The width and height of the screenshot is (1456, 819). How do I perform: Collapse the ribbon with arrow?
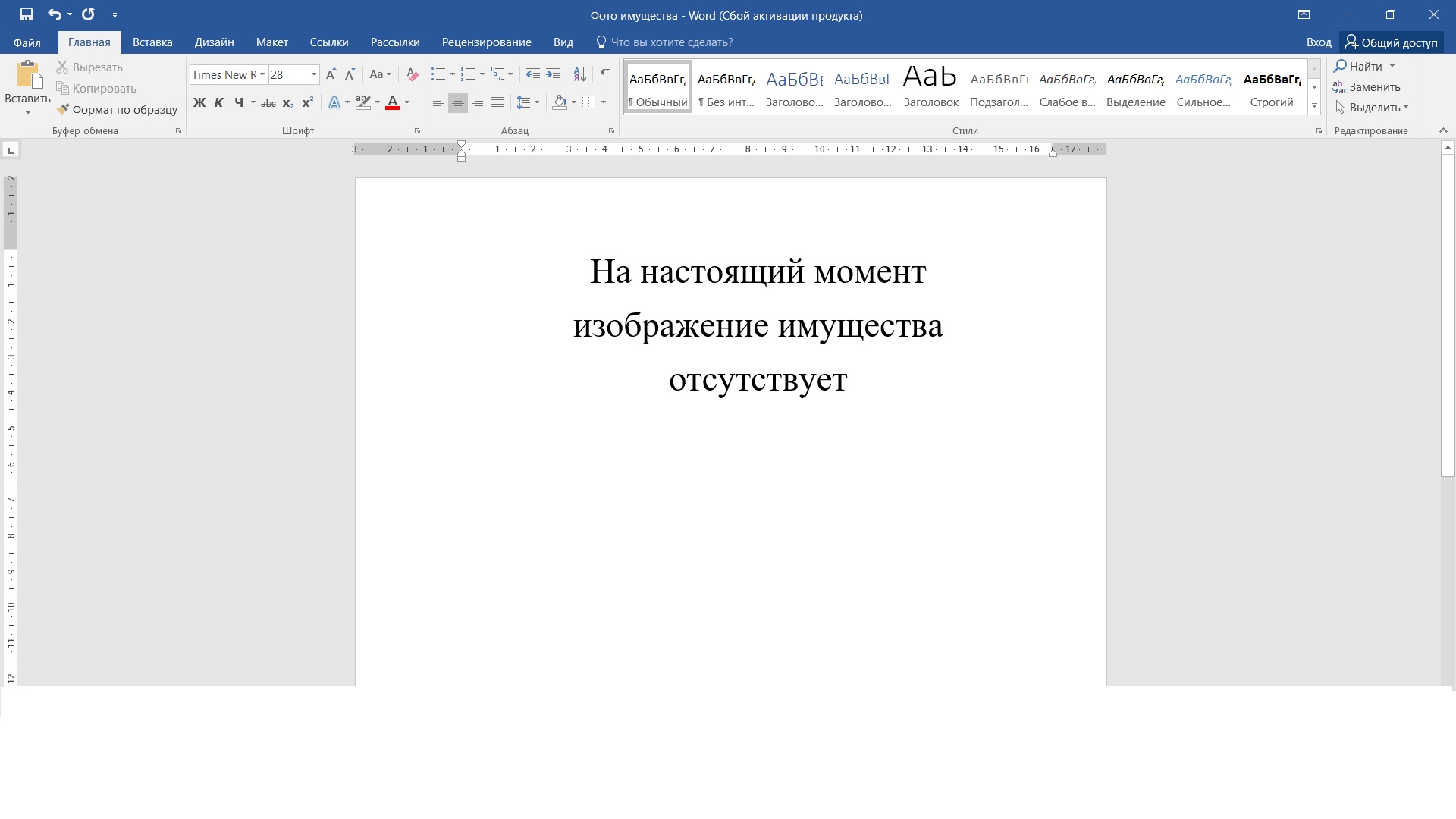point(1444,131)
